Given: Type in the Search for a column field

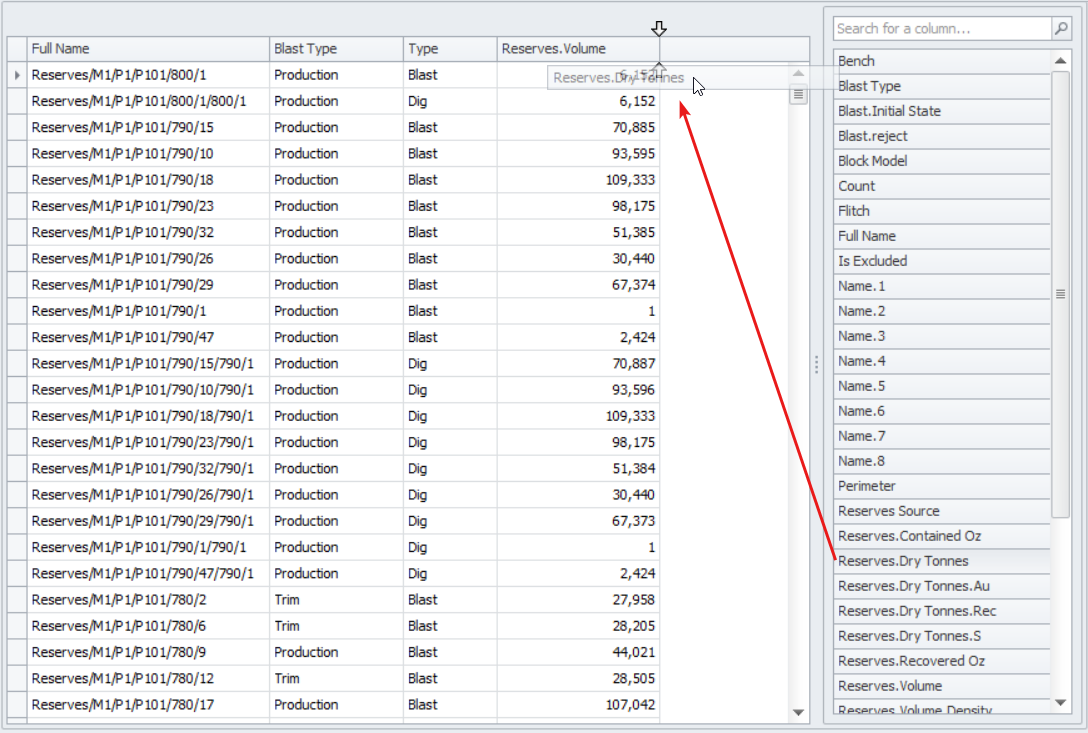Looking at the screenshot, I should tap(940, 29).
